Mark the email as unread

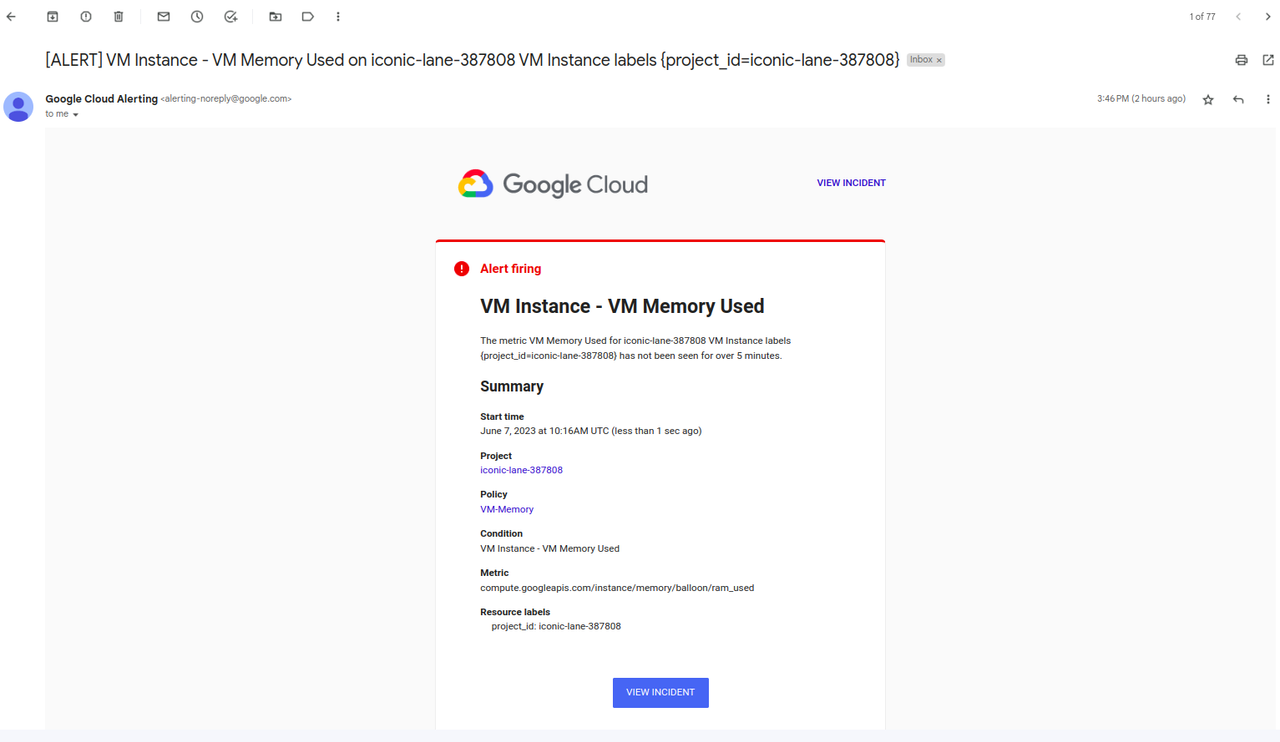pyautogui.click(x=164, y=17)
